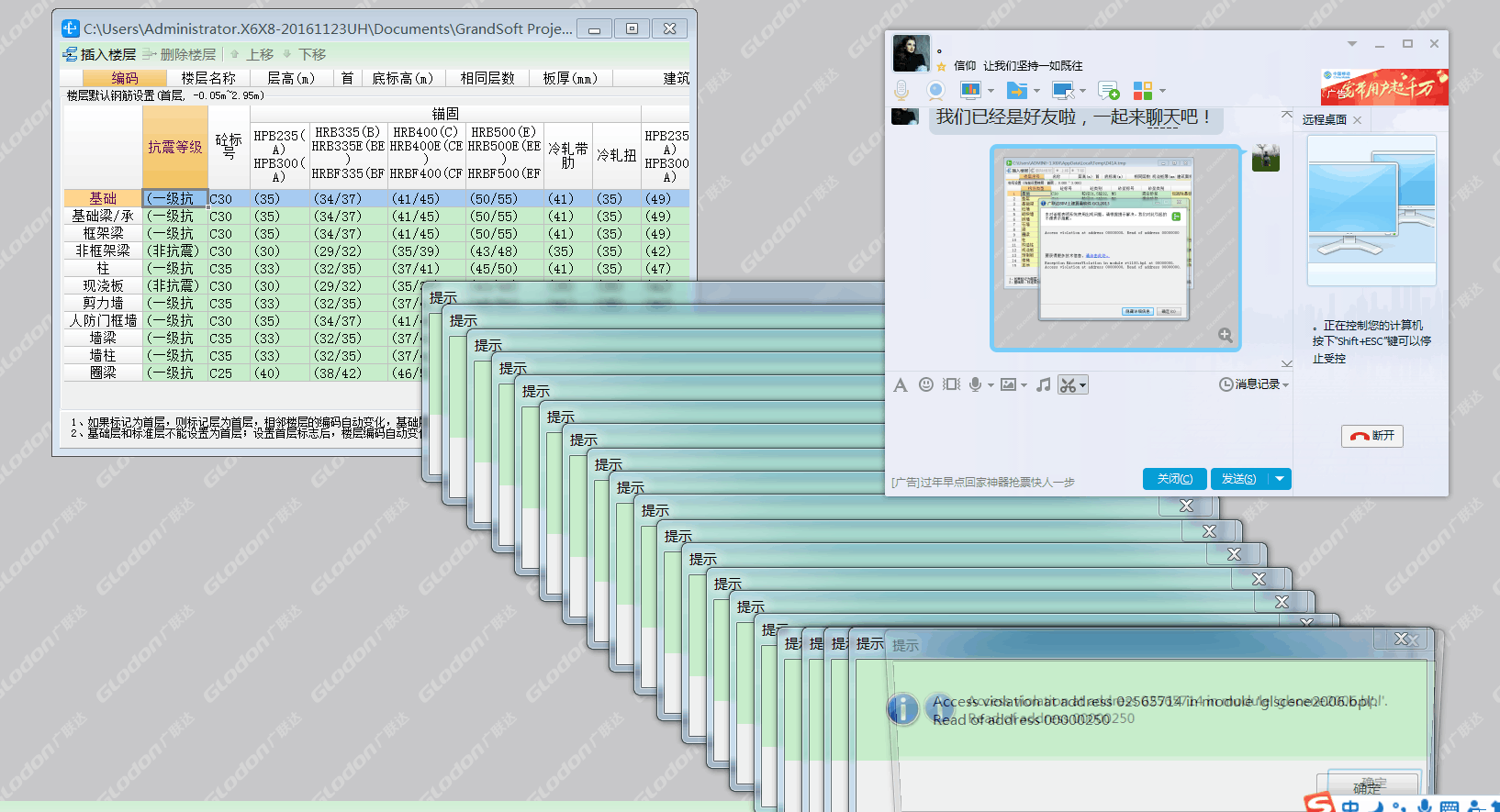1500x812 pixels.
Task: Open the send file dropdown arrow
Action: point(1036,91)
